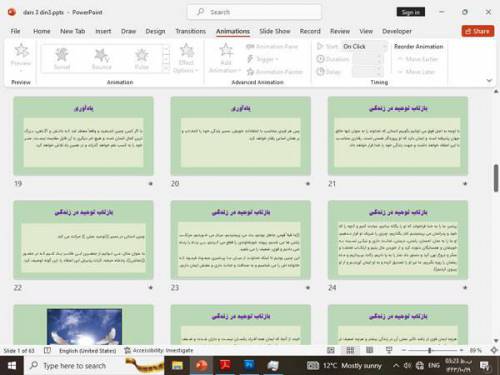Image resolution: width=500 pixels, height=375 pixels.
Task: Click animation star indicator under slide 24
Action: coord(465,287)
